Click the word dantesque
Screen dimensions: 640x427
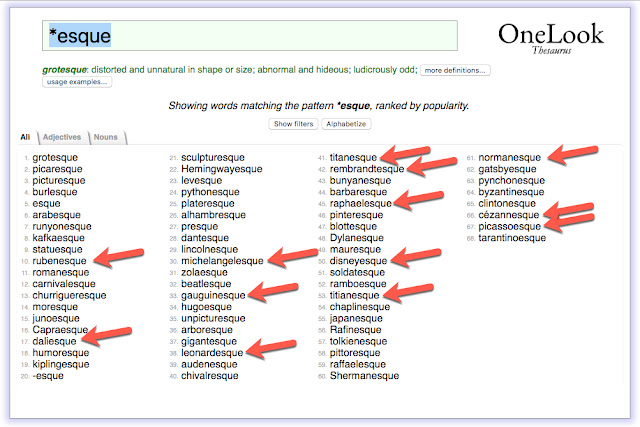point(205,238)
